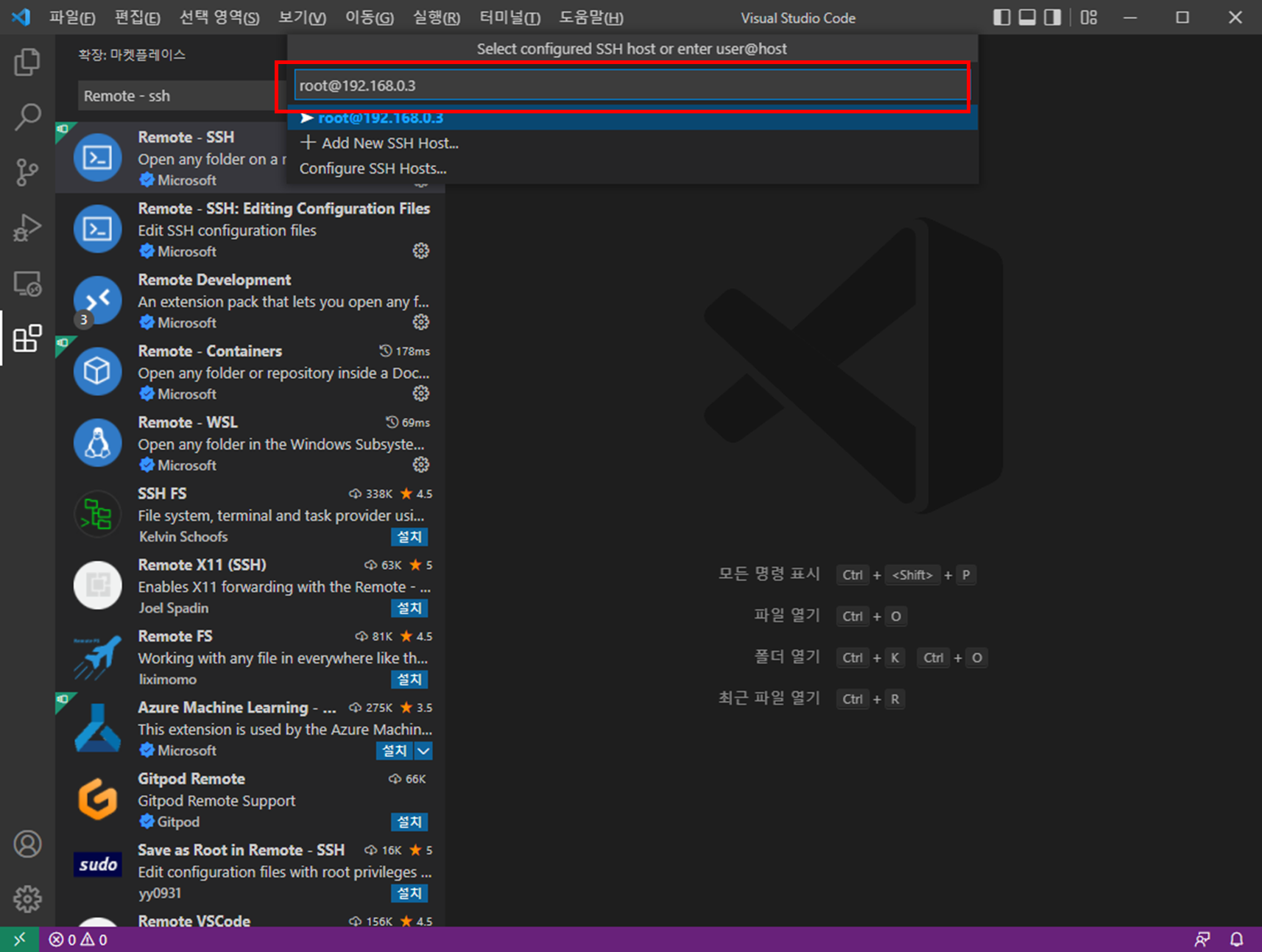Screen dimensions: 1262x952
Task: Open manage gear for Remote Development extension
Action: (421, 322)
